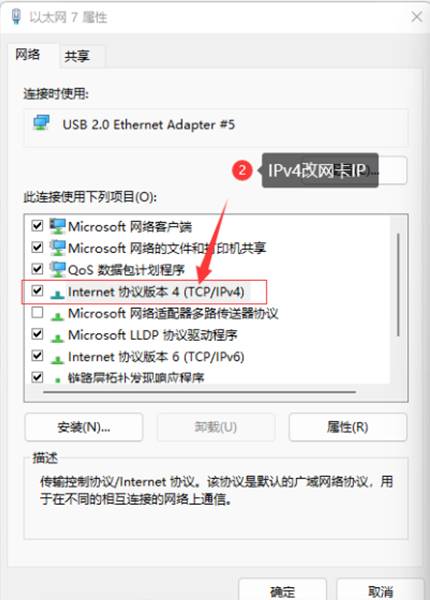Enable 网络适配器多路传送器协议 checkbox
This screenshot has width=430, height=600.
coord(37,312)
